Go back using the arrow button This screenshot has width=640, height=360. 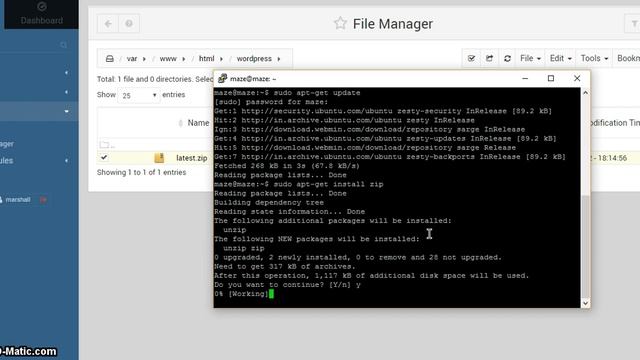[x=108, y=24]
